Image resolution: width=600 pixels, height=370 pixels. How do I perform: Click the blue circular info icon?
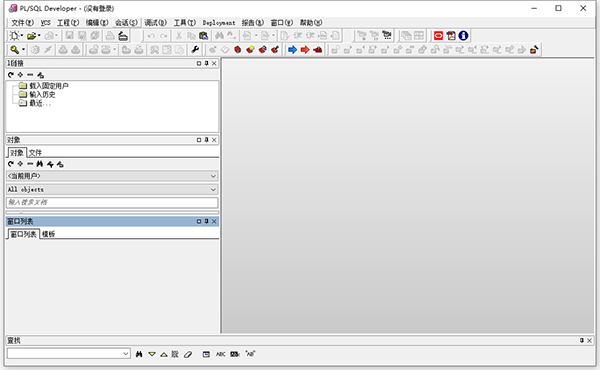click(463, 36)
